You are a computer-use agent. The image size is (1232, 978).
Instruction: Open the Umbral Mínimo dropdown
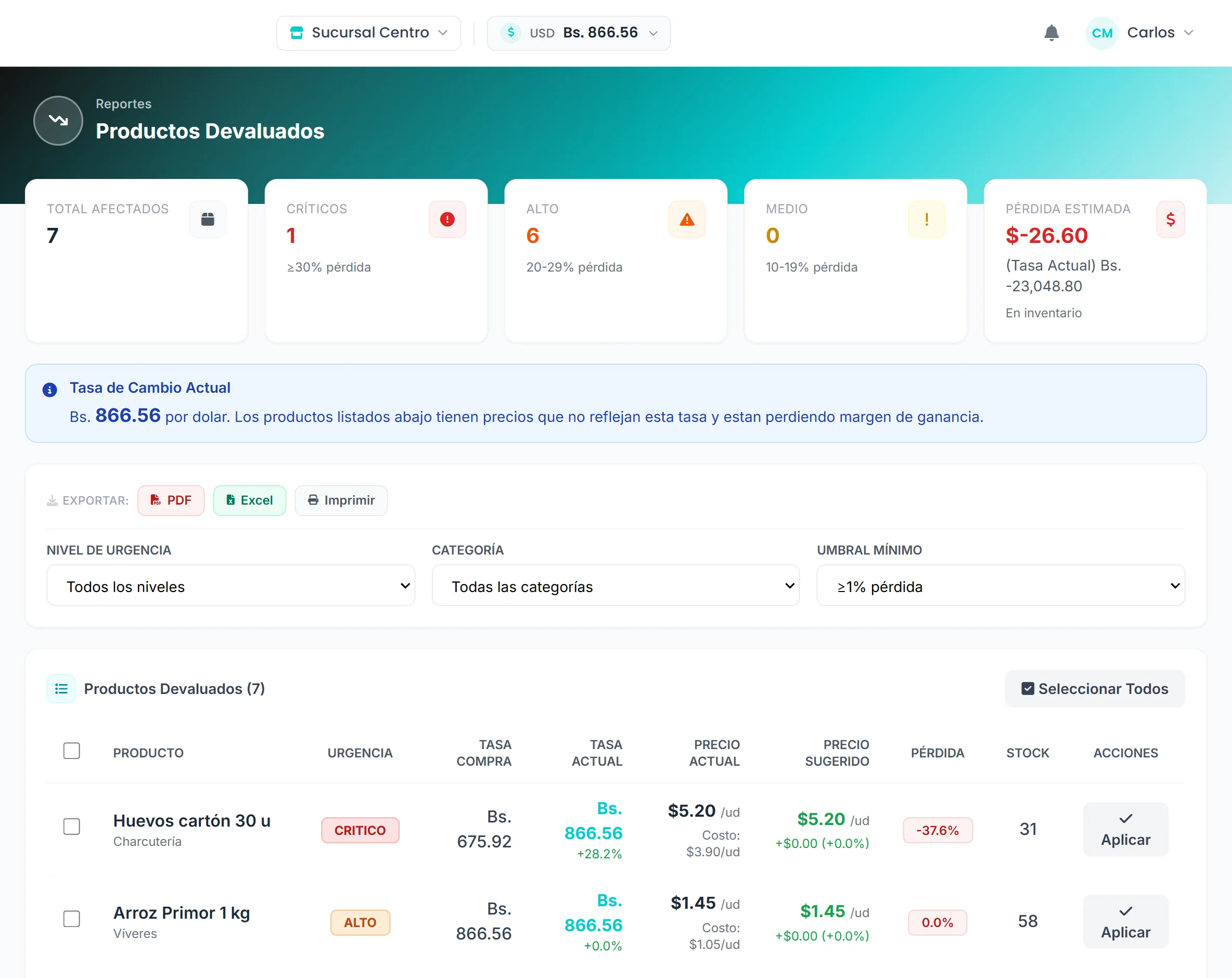[1000, 586]
